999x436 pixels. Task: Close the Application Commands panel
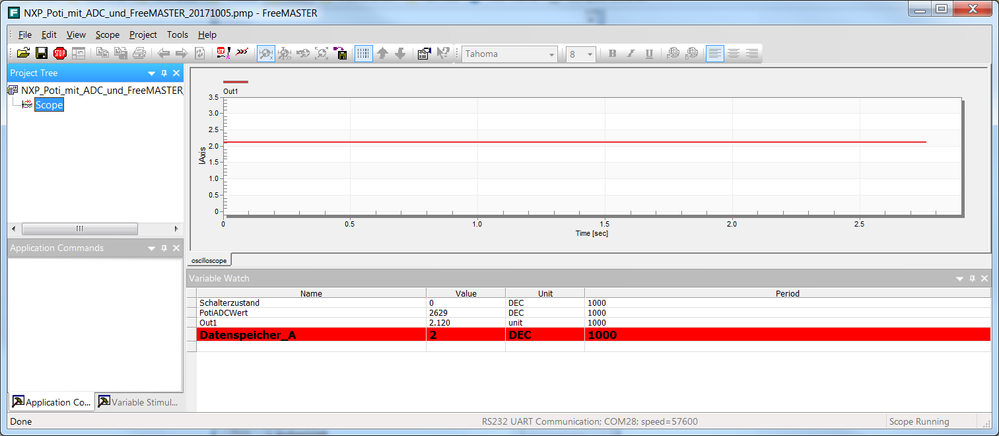[x=176, y=248]
